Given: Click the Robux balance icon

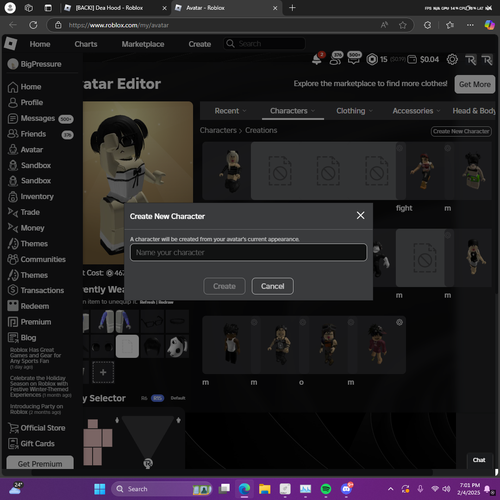Looking at the screenshot, I should pos(372,59).
